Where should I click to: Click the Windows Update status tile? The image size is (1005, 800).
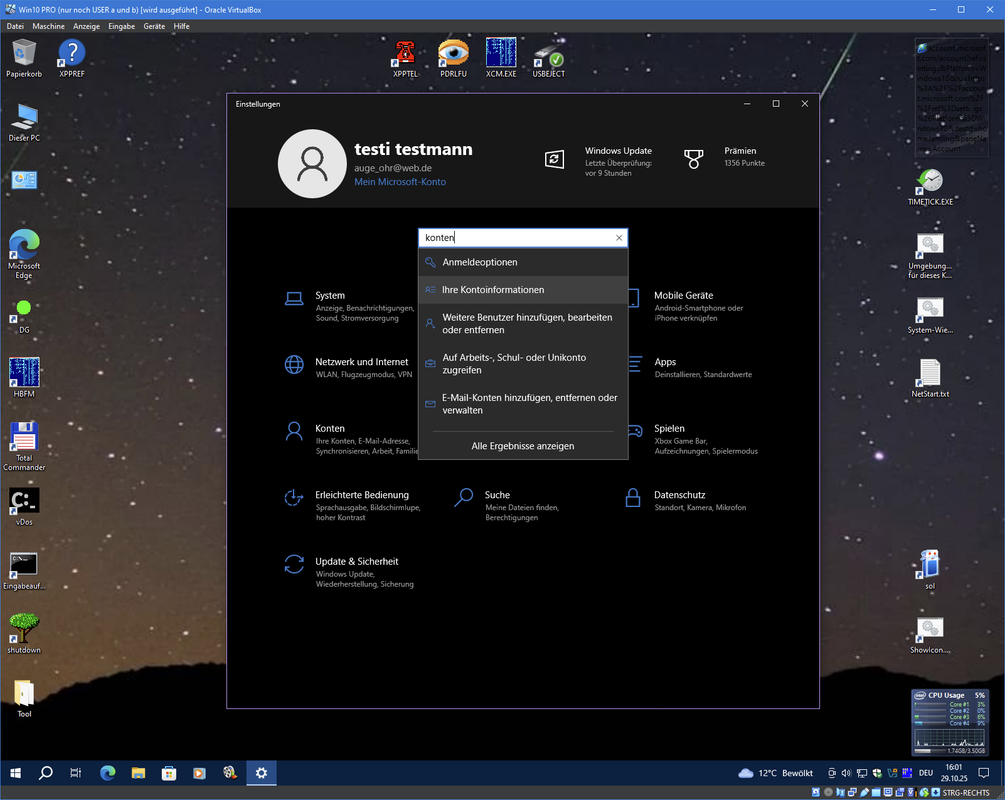click(x=598, y=161)
